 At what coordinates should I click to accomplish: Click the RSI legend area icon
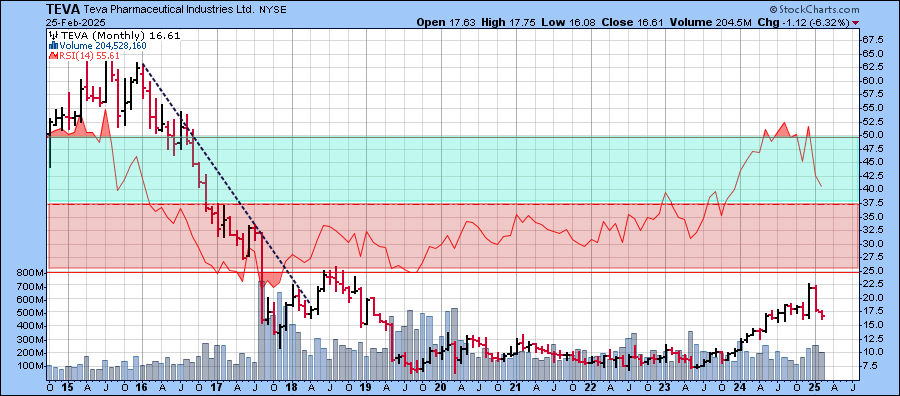[54, 55]
